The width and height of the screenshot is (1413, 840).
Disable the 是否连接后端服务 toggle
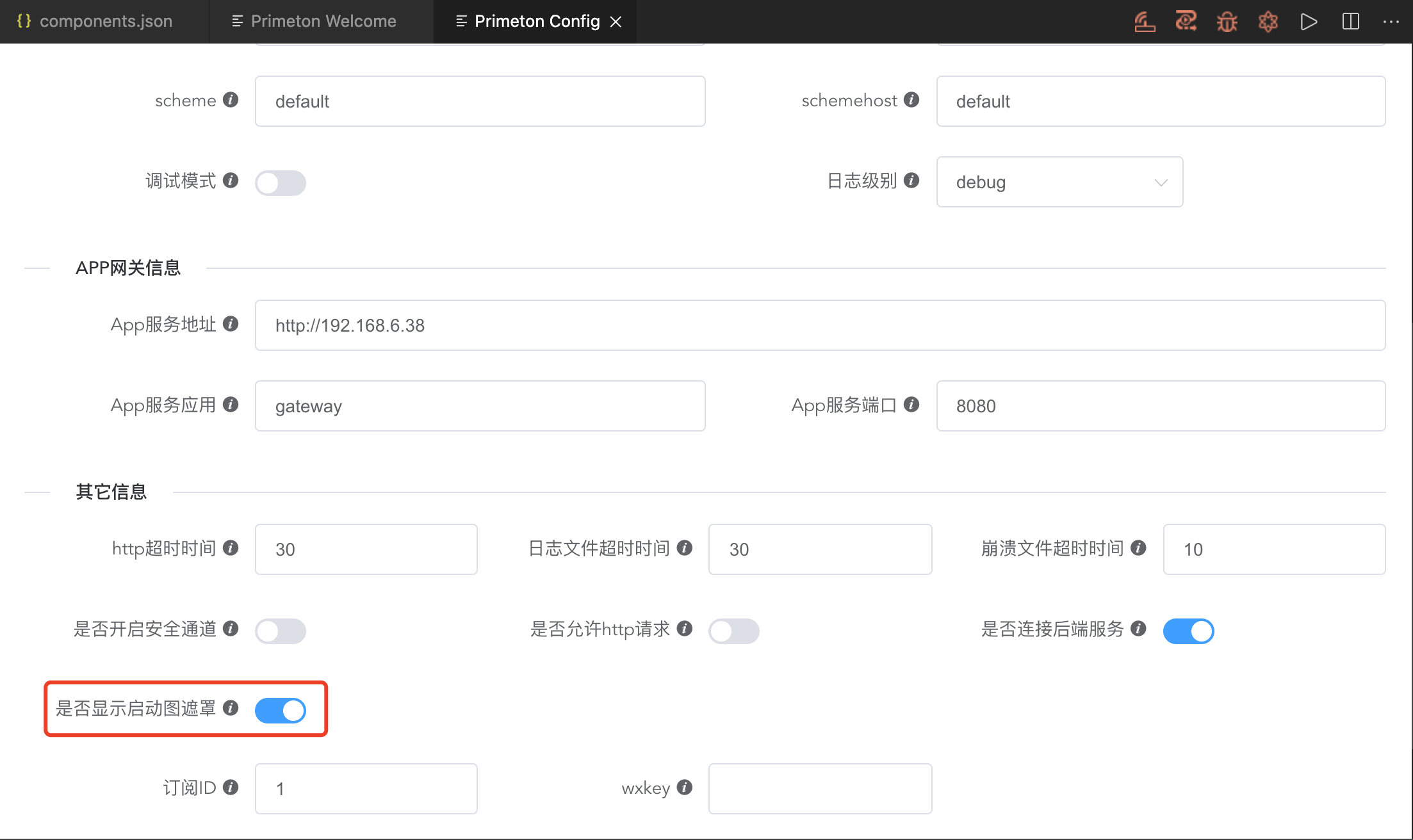click(1188, 631)
